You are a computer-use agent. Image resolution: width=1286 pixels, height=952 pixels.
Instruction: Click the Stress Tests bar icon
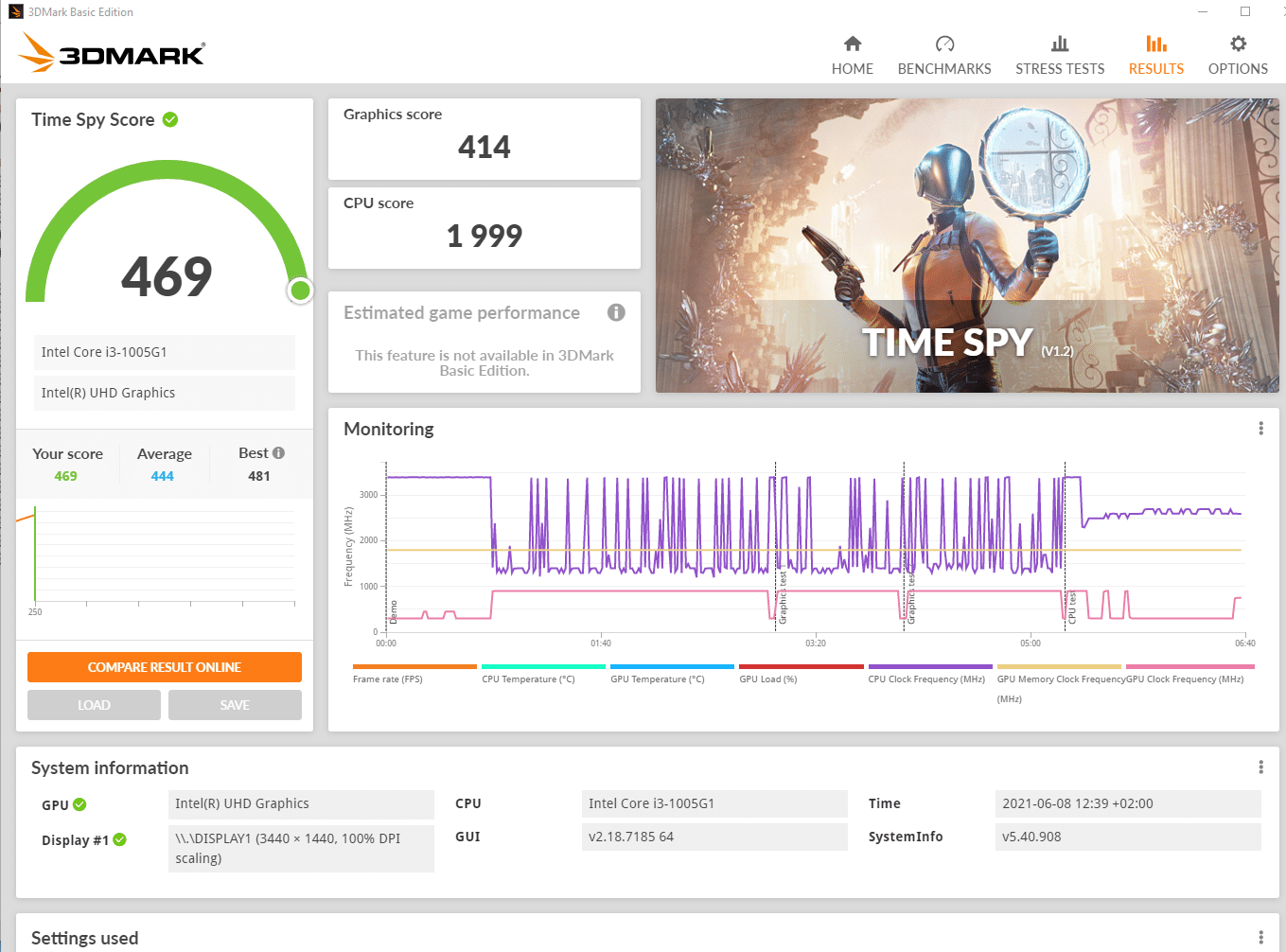1060,44
